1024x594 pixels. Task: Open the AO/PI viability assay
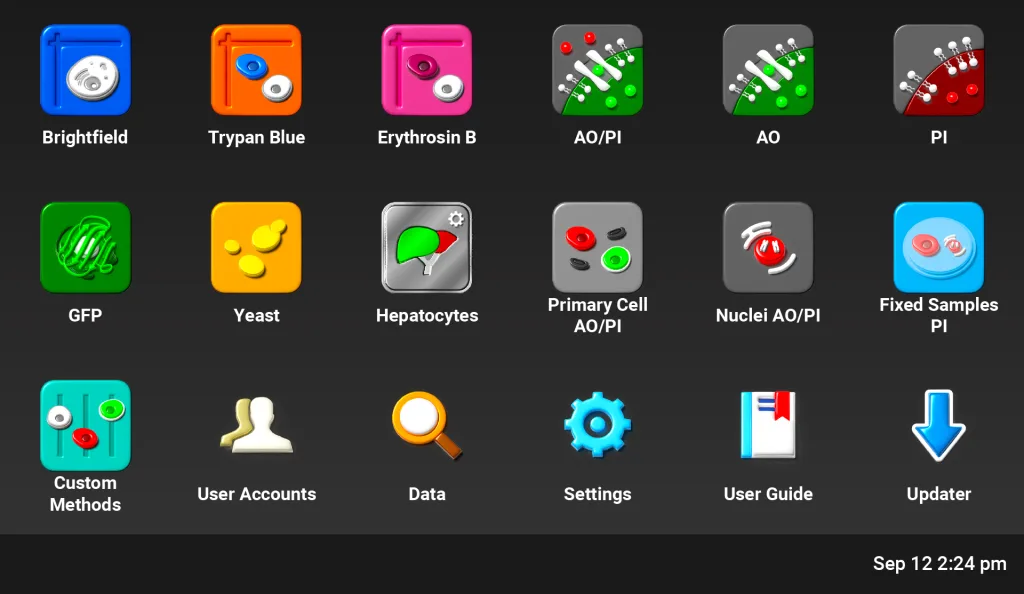597,70
